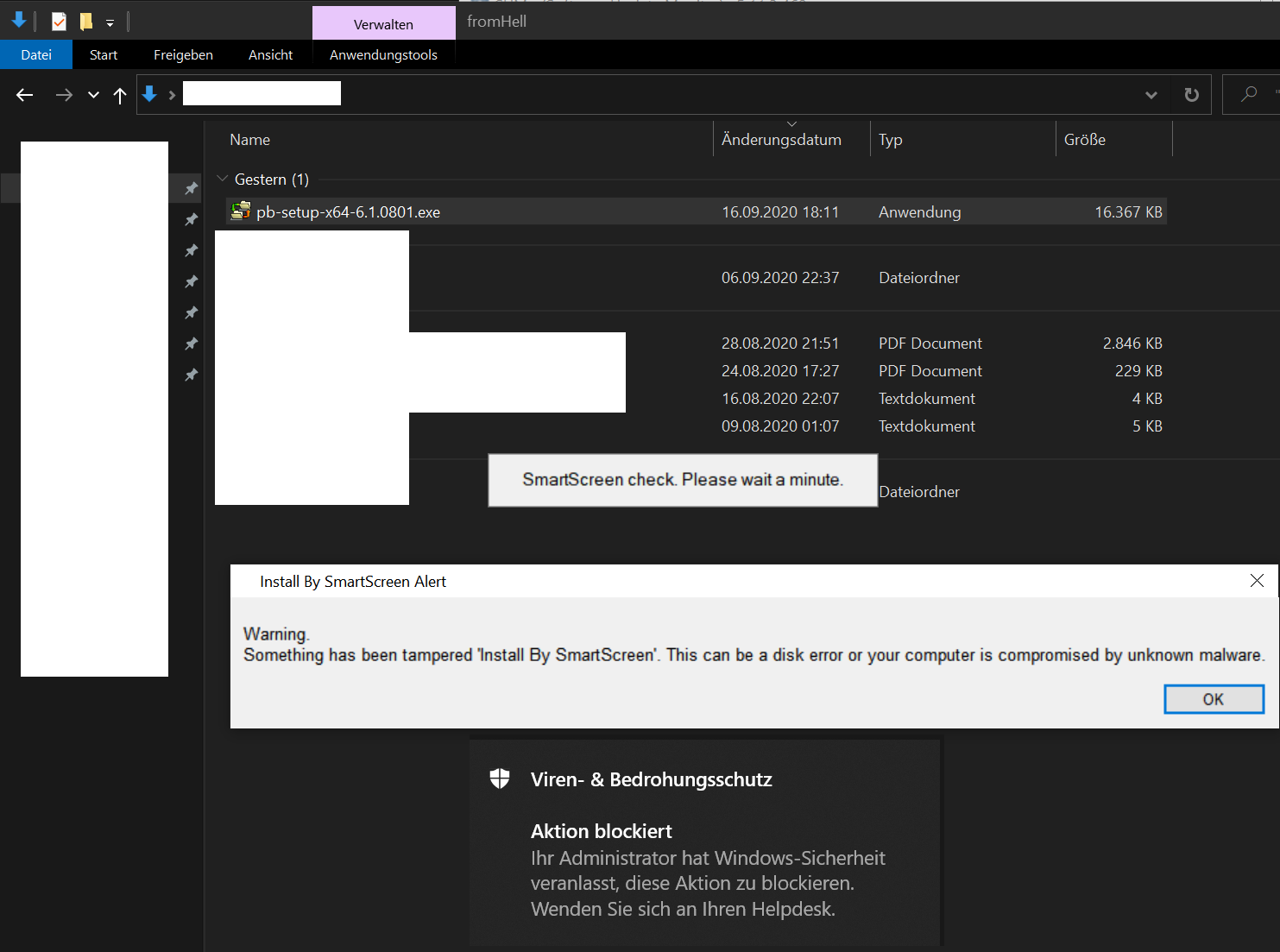Viewport: 1280px width, 952px height.
Task: Click the size value 5 KB
Action: coord(1147,426)
